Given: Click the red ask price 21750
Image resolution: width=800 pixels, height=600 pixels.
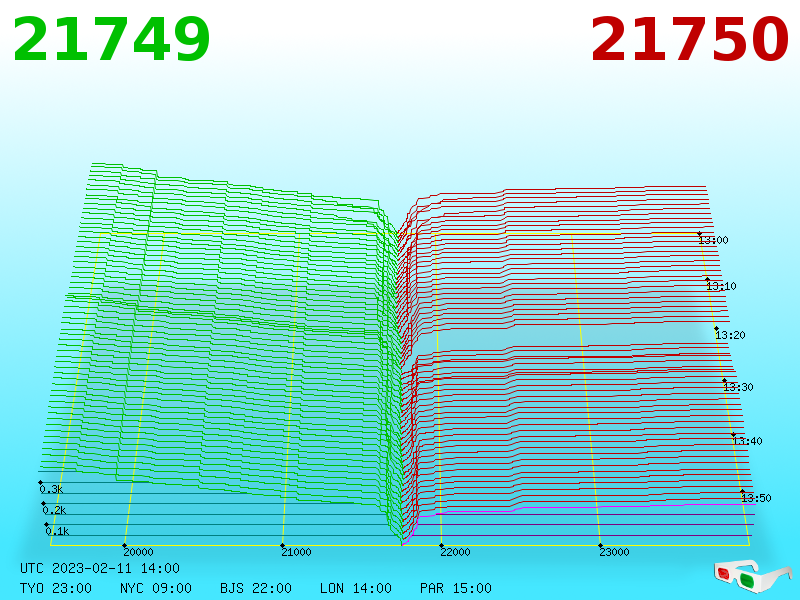Looking at the screenshot, I should pos(689,39).
